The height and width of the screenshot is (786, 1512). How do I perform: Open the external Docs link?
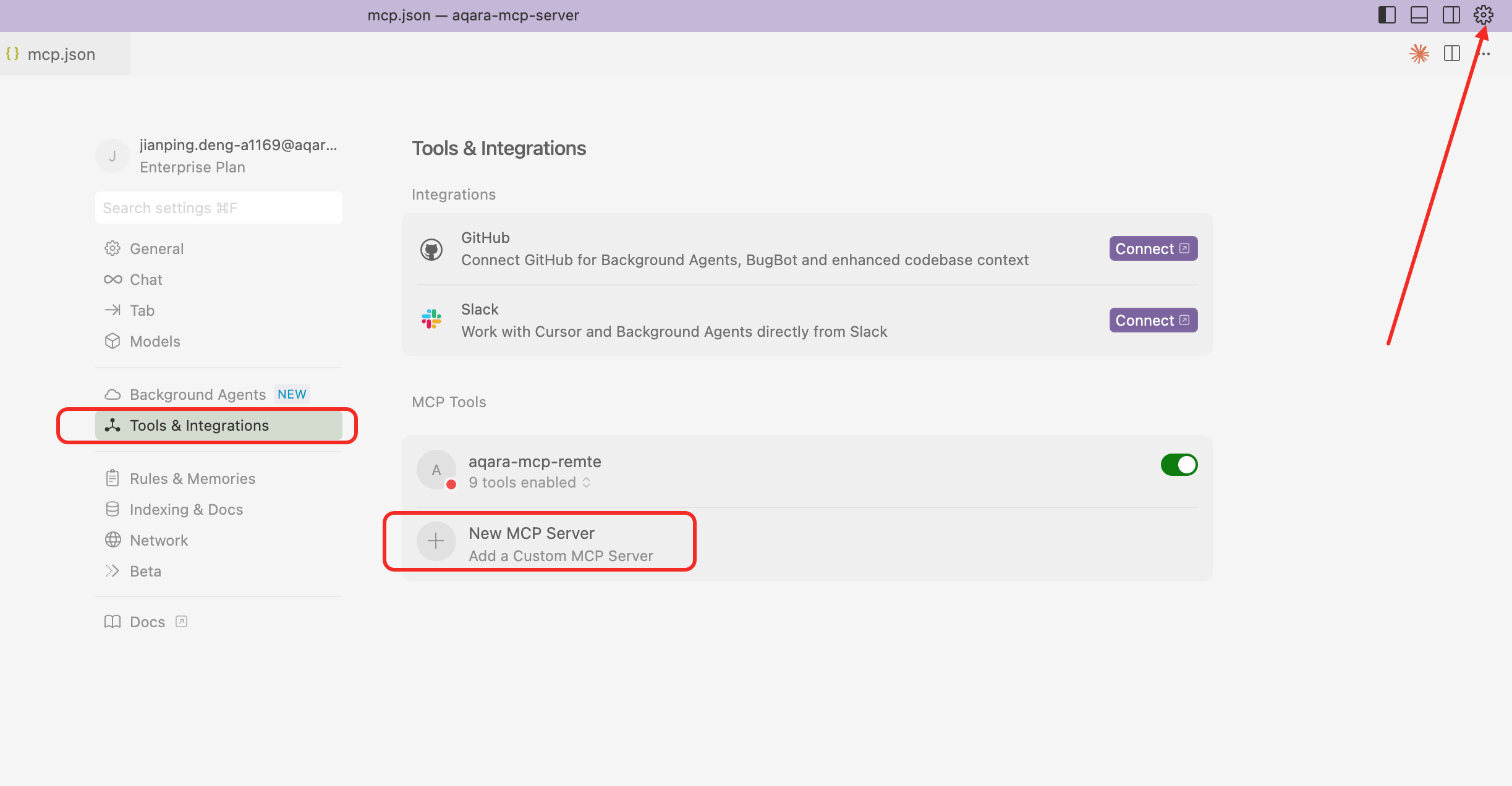[147, 622]
